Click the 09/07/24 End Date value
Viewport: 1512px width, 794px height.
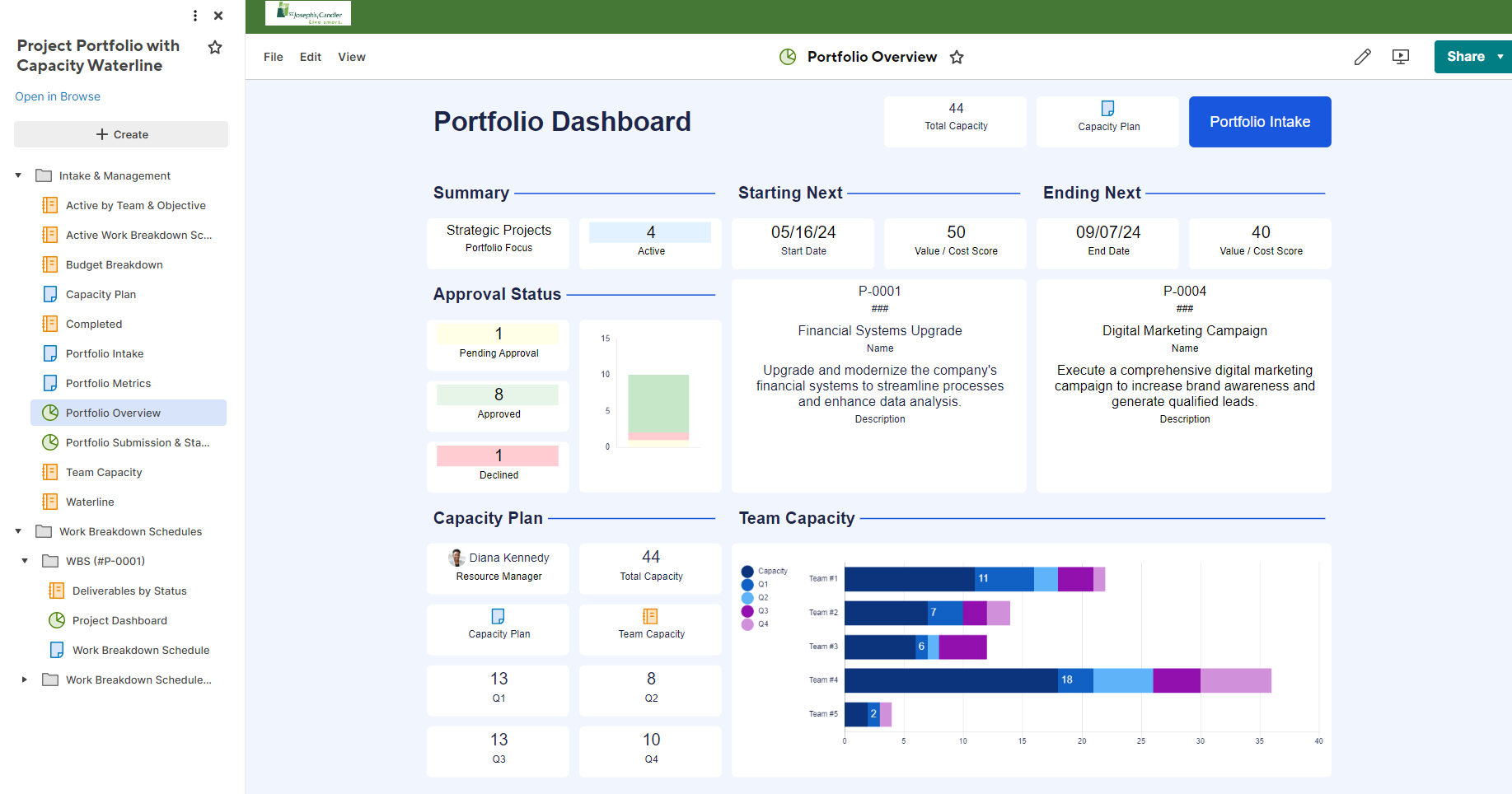(1108, 232)
